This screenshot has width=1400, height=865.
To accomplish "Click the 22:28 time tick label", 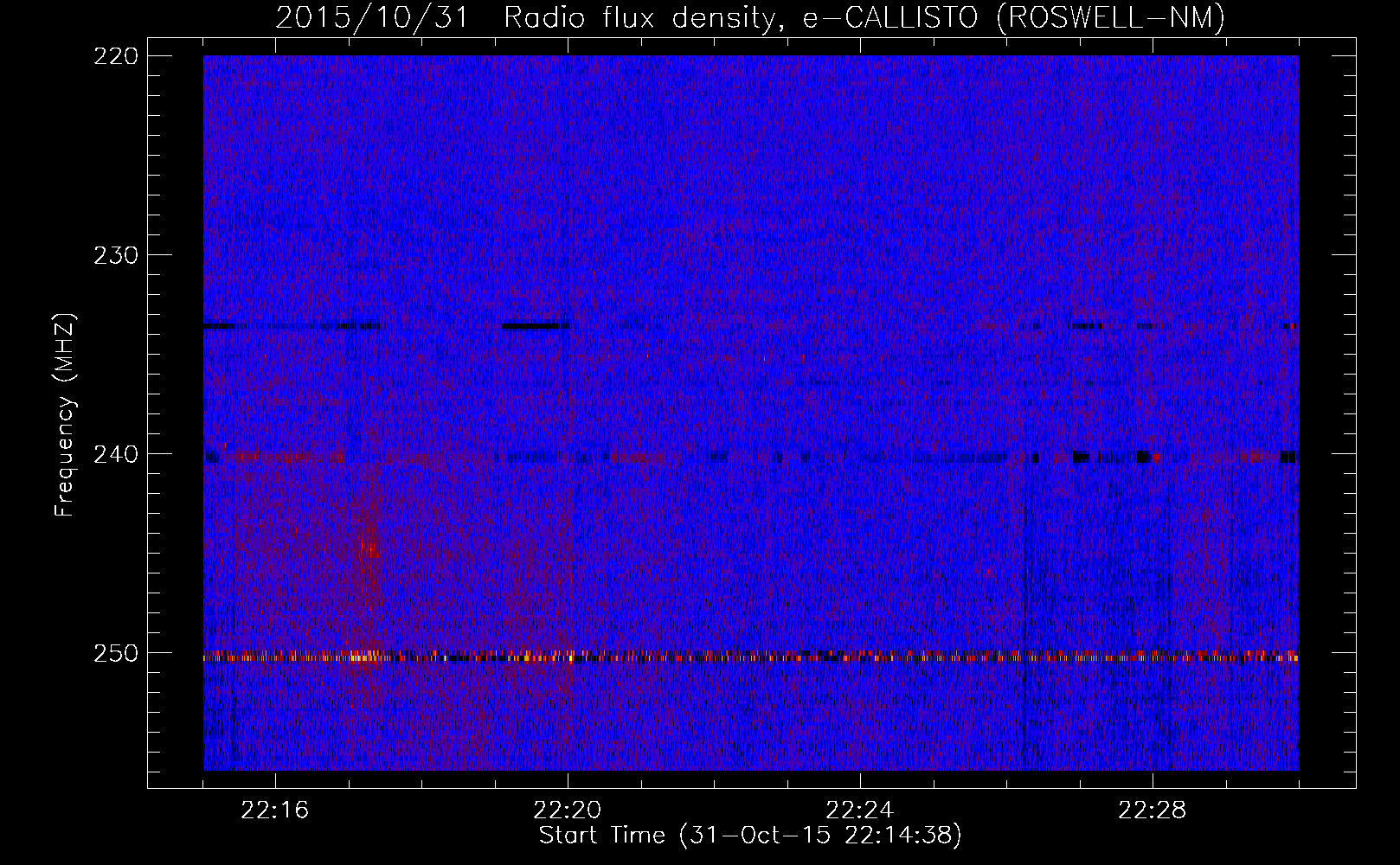I will point(1153,811).
